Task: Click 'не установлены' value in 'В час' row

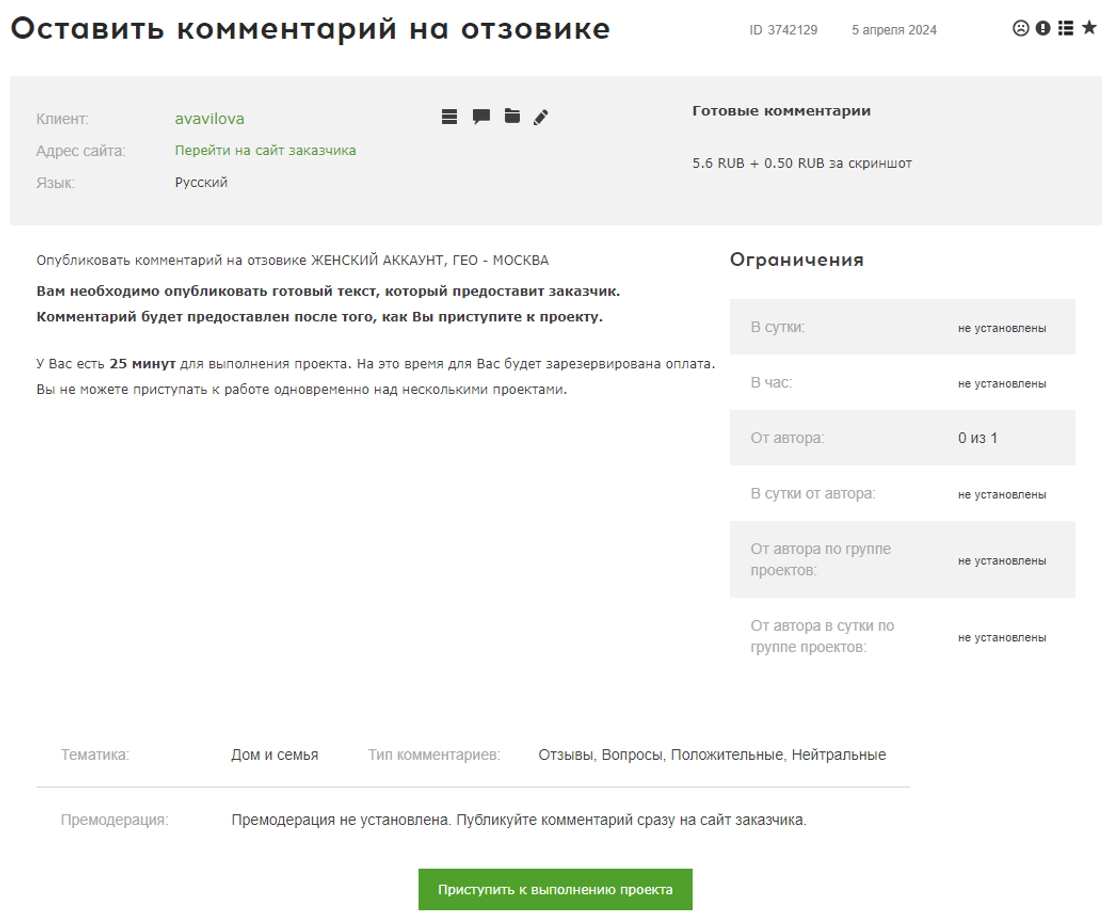Action: (x=1002, y=383)
